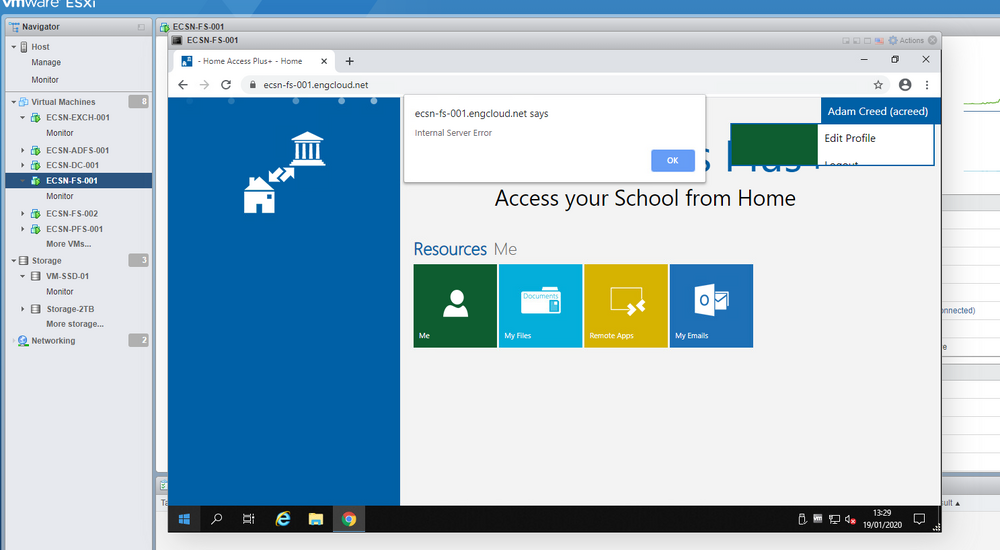1000x550 pixels.
Task: Collapse the VM-SSD-01 datastore node
Action: tap(22, 276)
